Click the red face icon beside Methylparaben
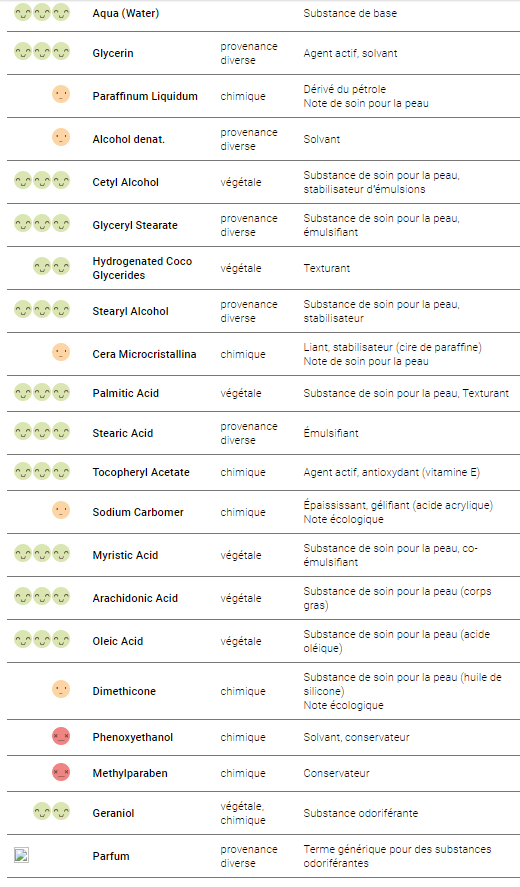 pyautogui.click(x=61, y=773)
